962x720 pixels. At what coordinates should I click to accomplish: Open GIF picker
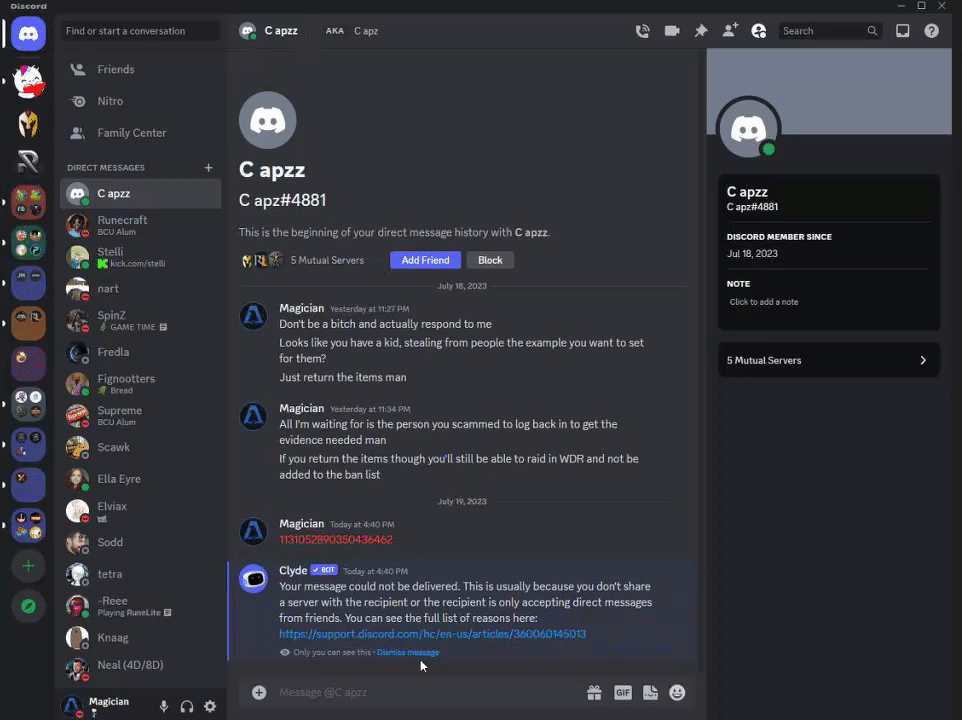click(623, 692)
